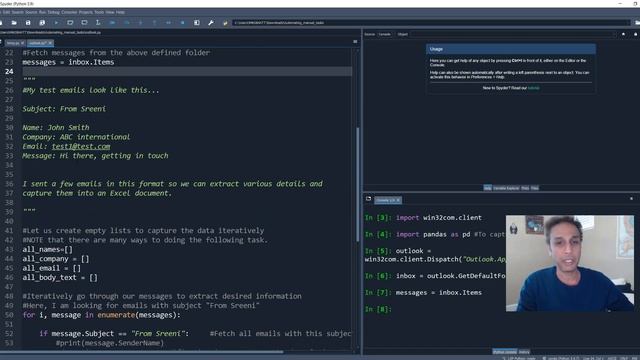Open the editor pane options menu icon

pos(355,42)
